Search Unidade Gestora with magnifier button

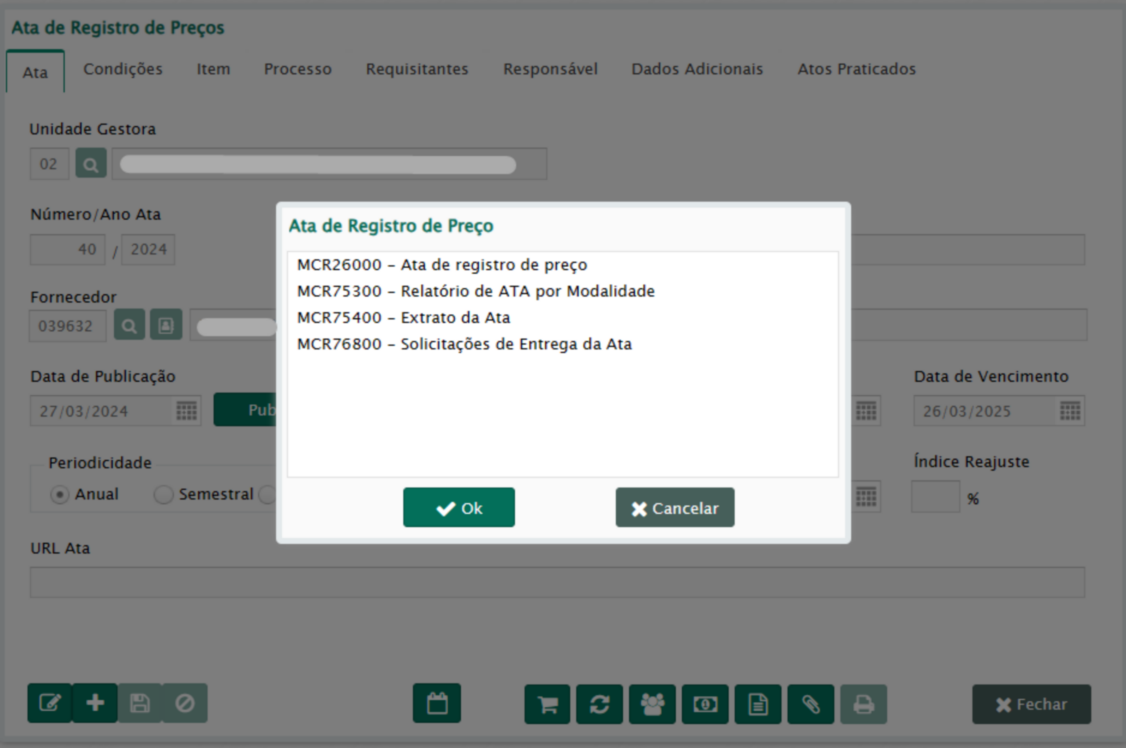pos(91,164)
